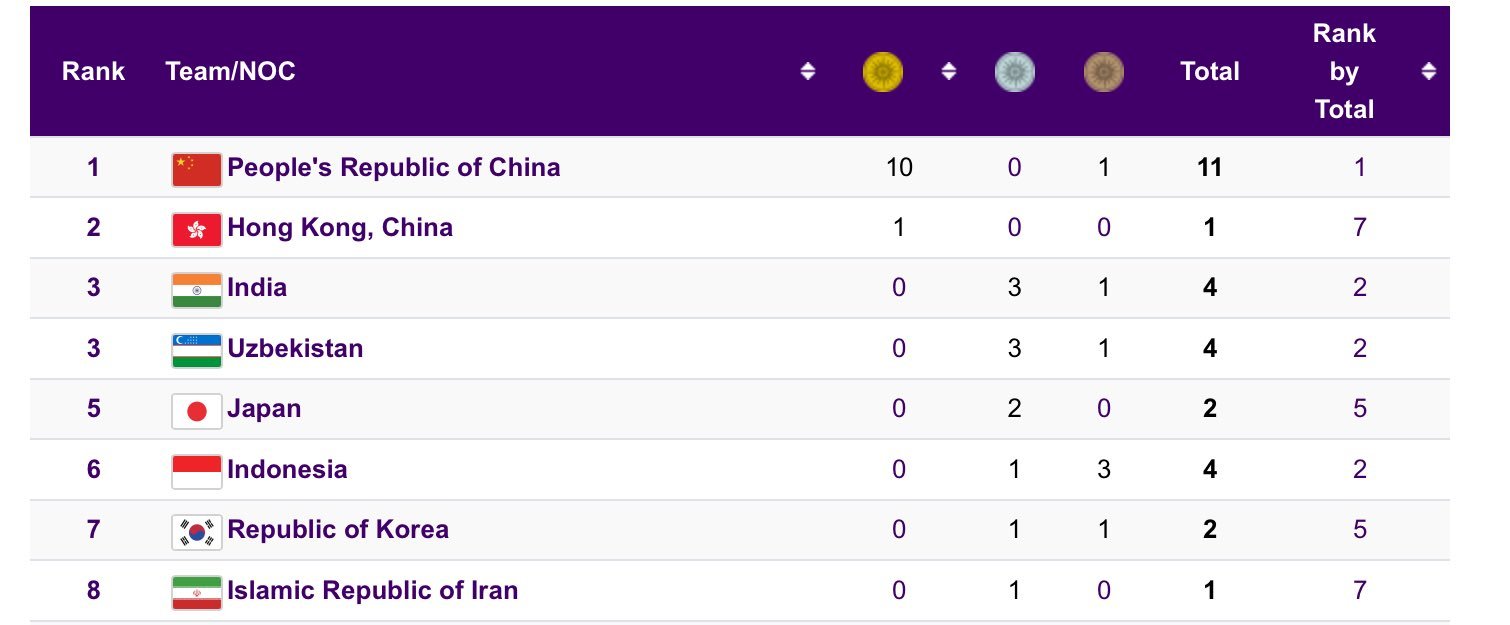This screenshot has height=625, width=1510.
Task: Click the Iran flag icon
Action: 196,592
